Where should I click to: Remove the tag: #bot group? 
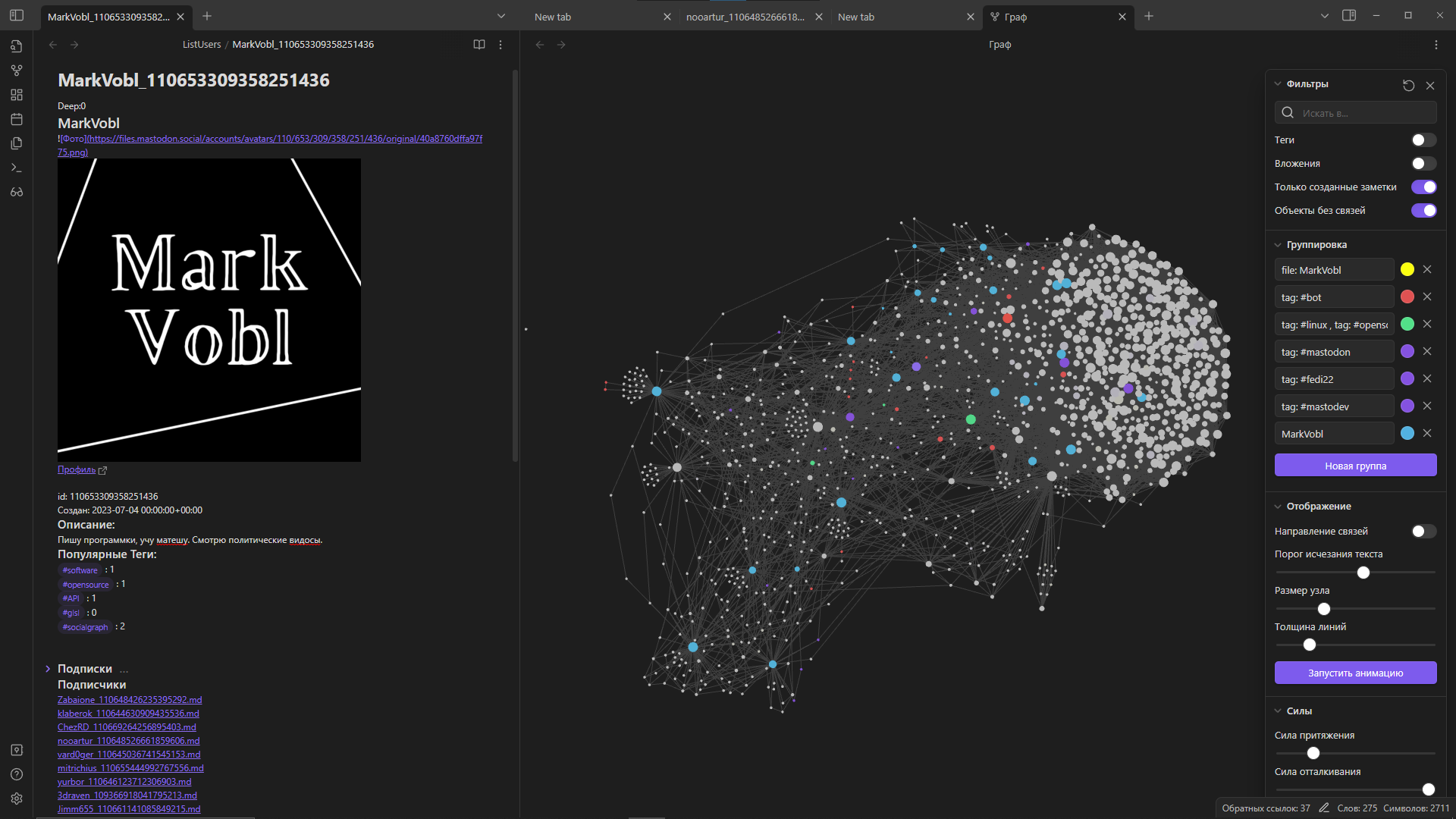pos(1427,297)
